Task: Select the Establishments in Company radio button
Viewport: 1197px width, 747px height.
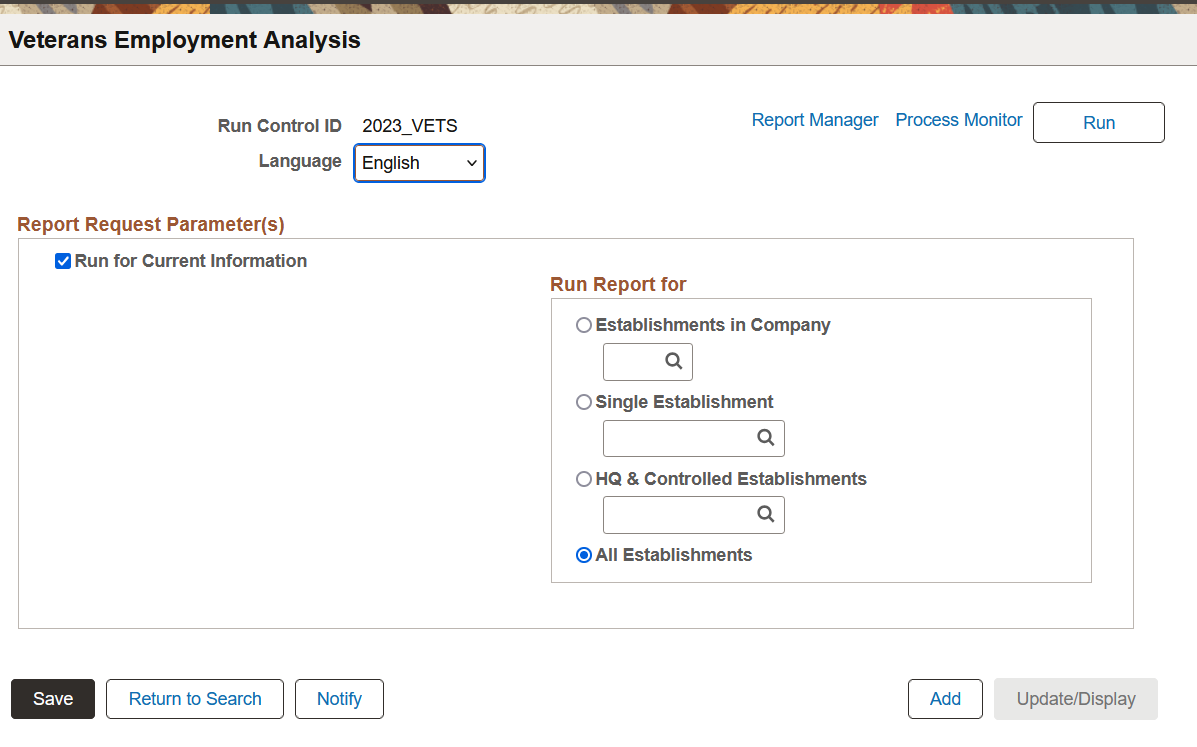Action: click(584, 325)
